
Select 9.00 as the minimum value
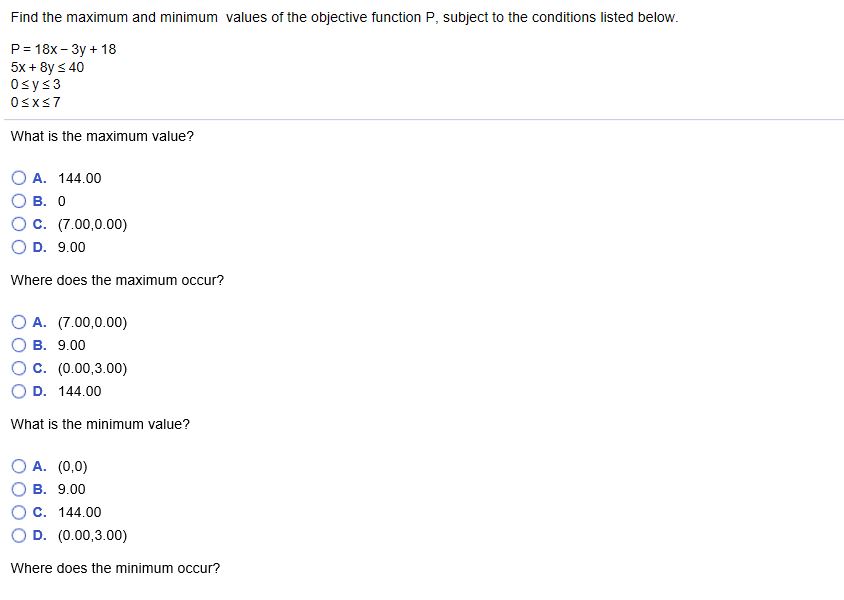pos(19,489)
